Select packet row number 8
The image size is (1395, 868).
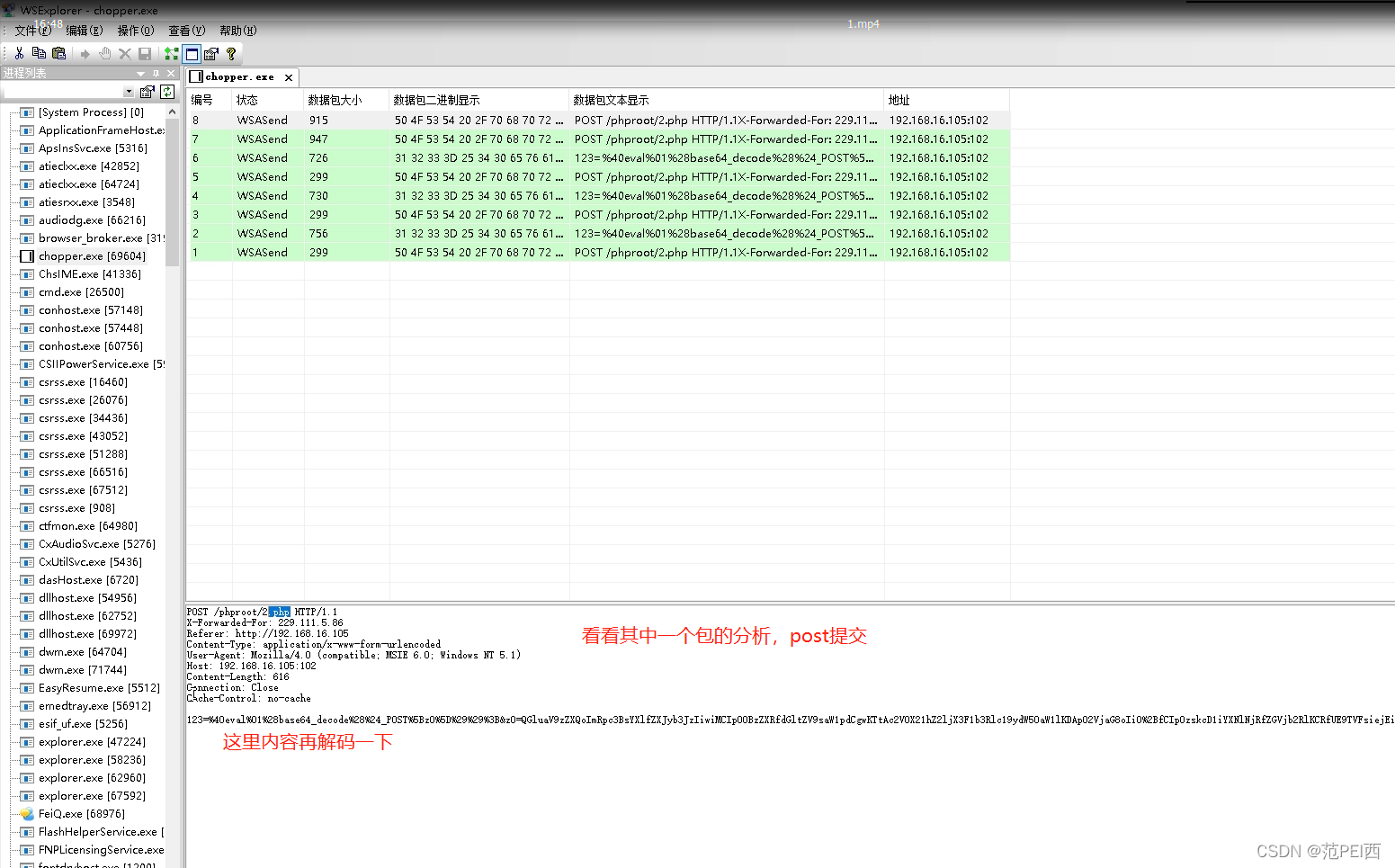click(598, 121)
